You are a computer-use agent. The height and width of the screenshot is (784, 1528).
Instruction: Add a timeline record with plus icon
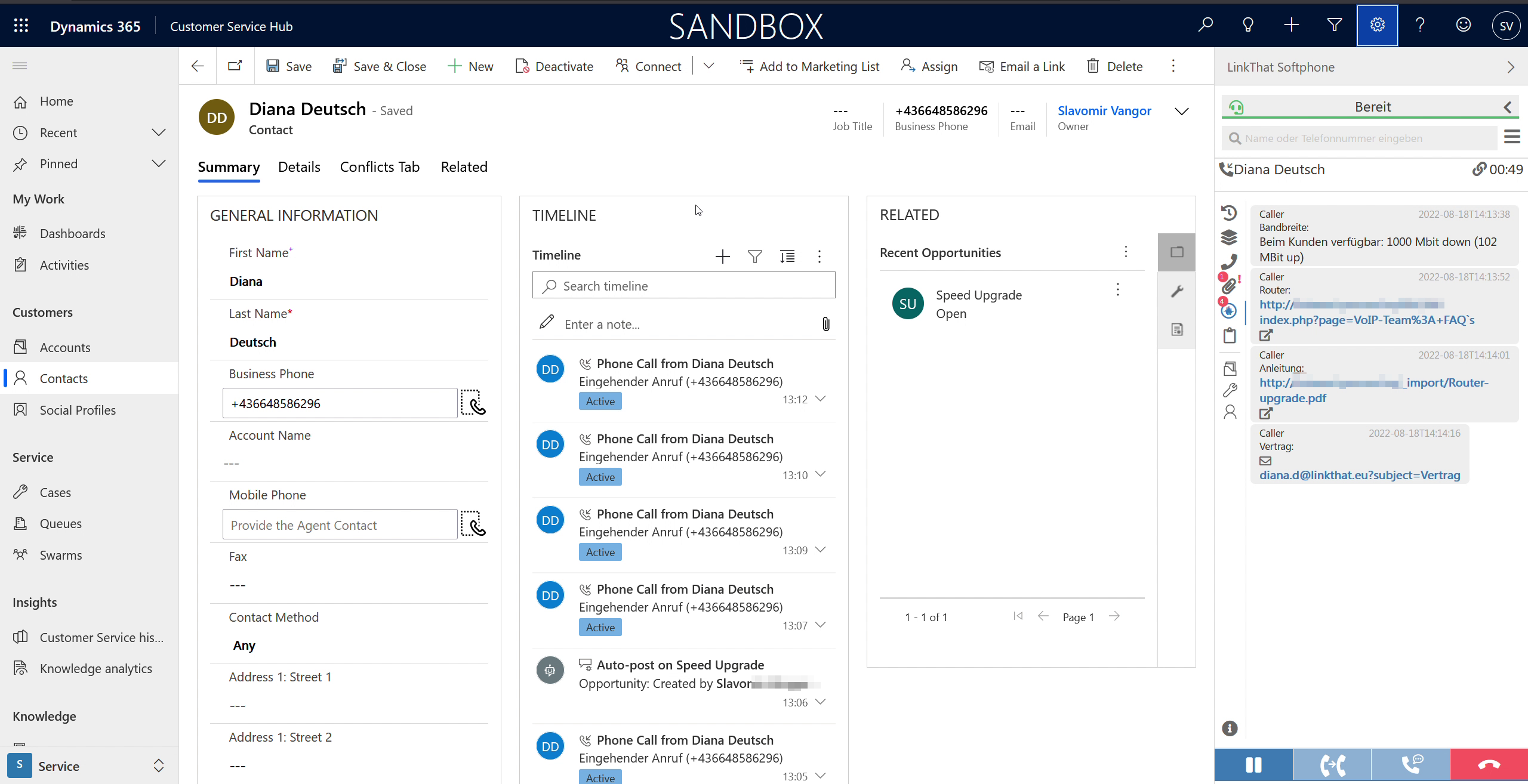[722, 257]
